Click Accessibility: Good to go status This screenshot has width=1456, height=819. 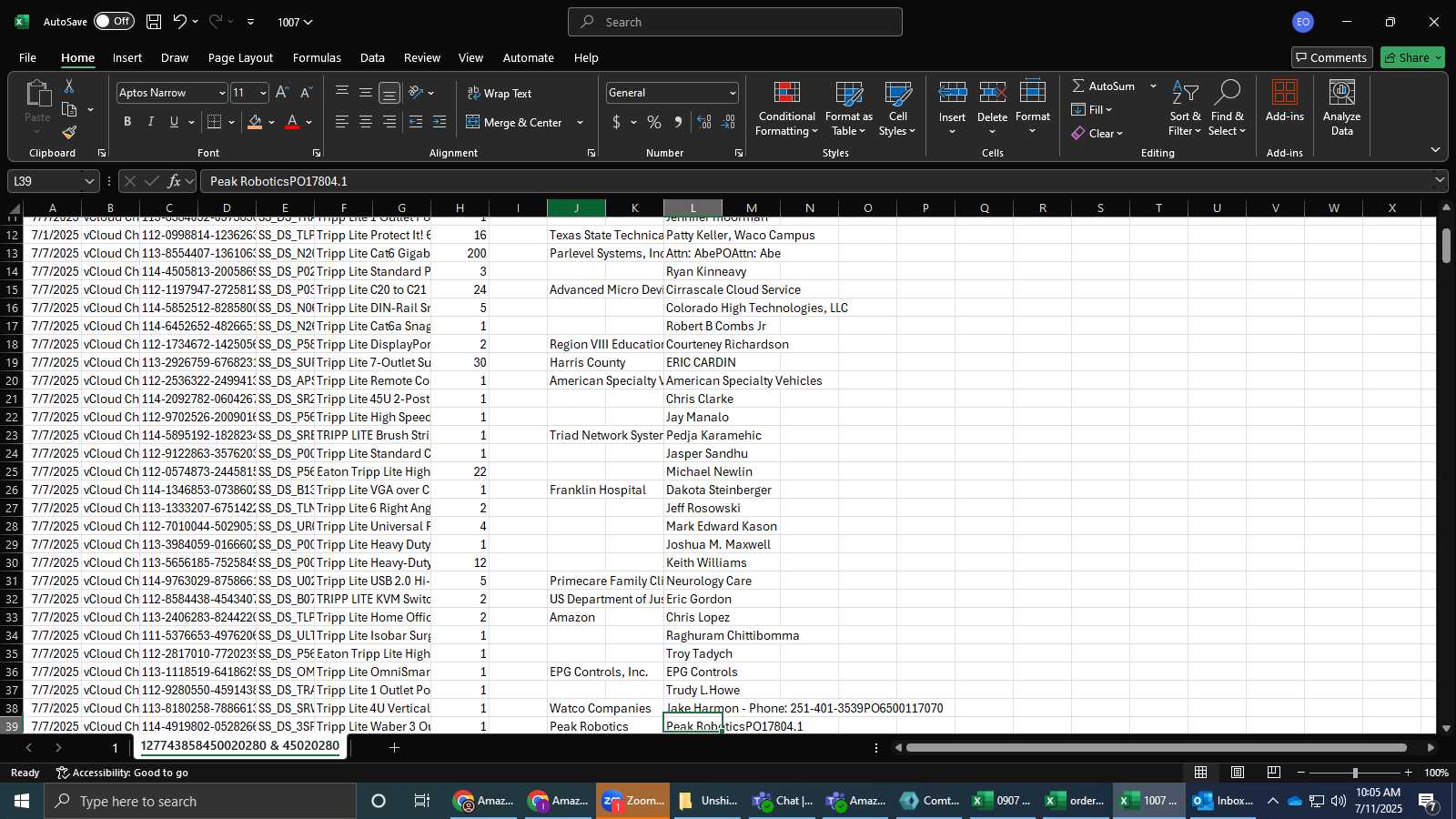pos(122,773)
